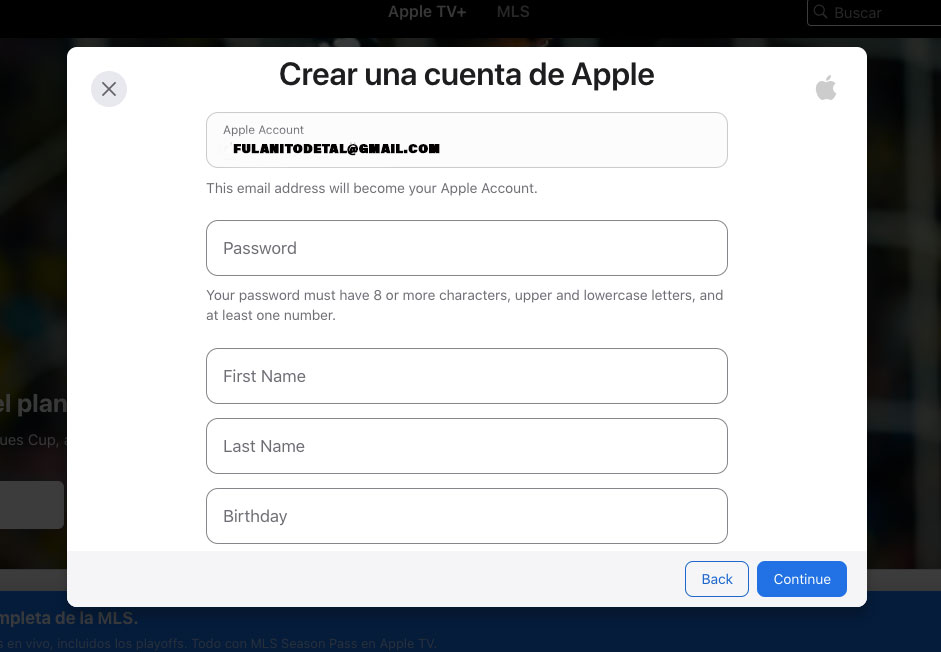941x652 pixels.
Task: Close the Apple account creation dialog
Action: coord(109,89)
